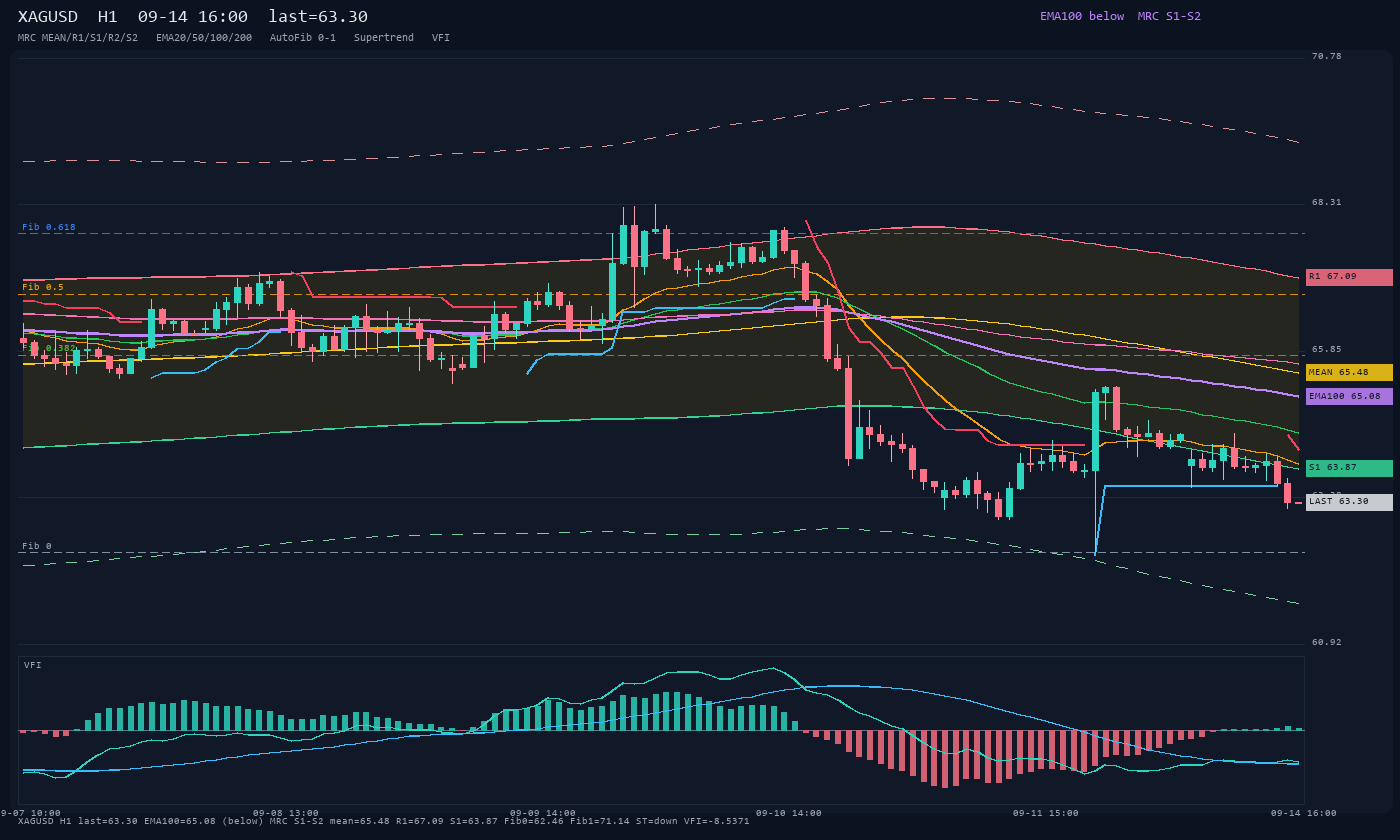Click the purple "EMA100 below" header note
Viewport: 1400px width, 840px height.
[1082, 16]
